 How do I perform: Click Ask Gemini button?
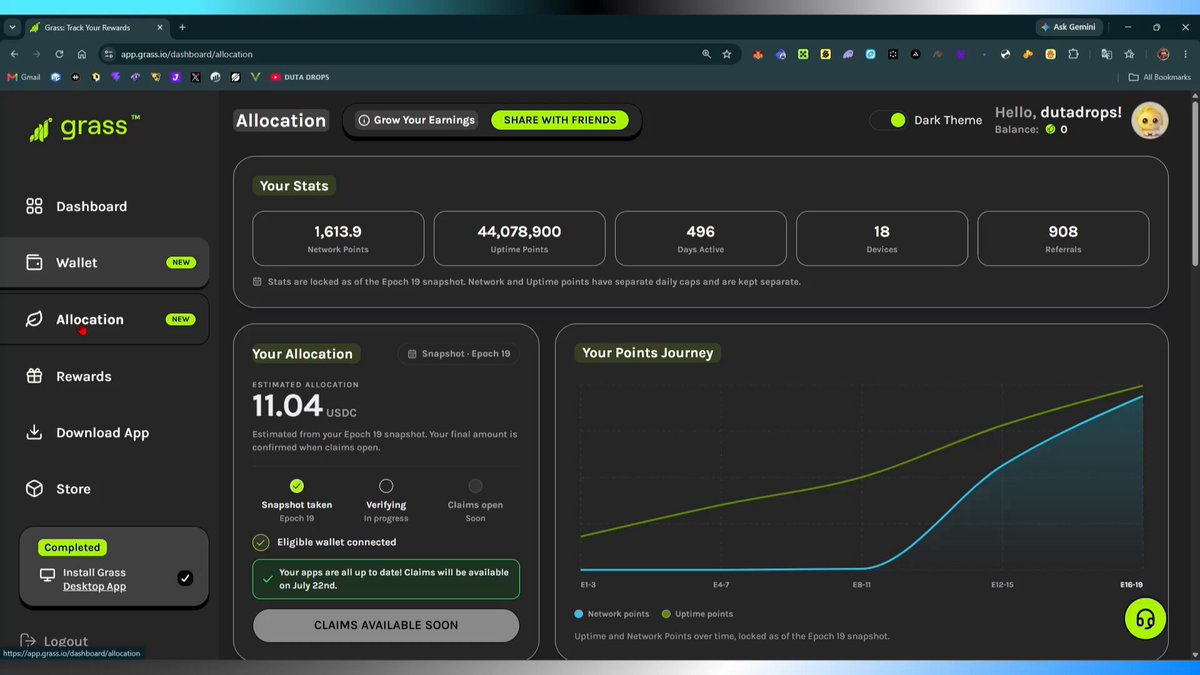click(1068, 27)
